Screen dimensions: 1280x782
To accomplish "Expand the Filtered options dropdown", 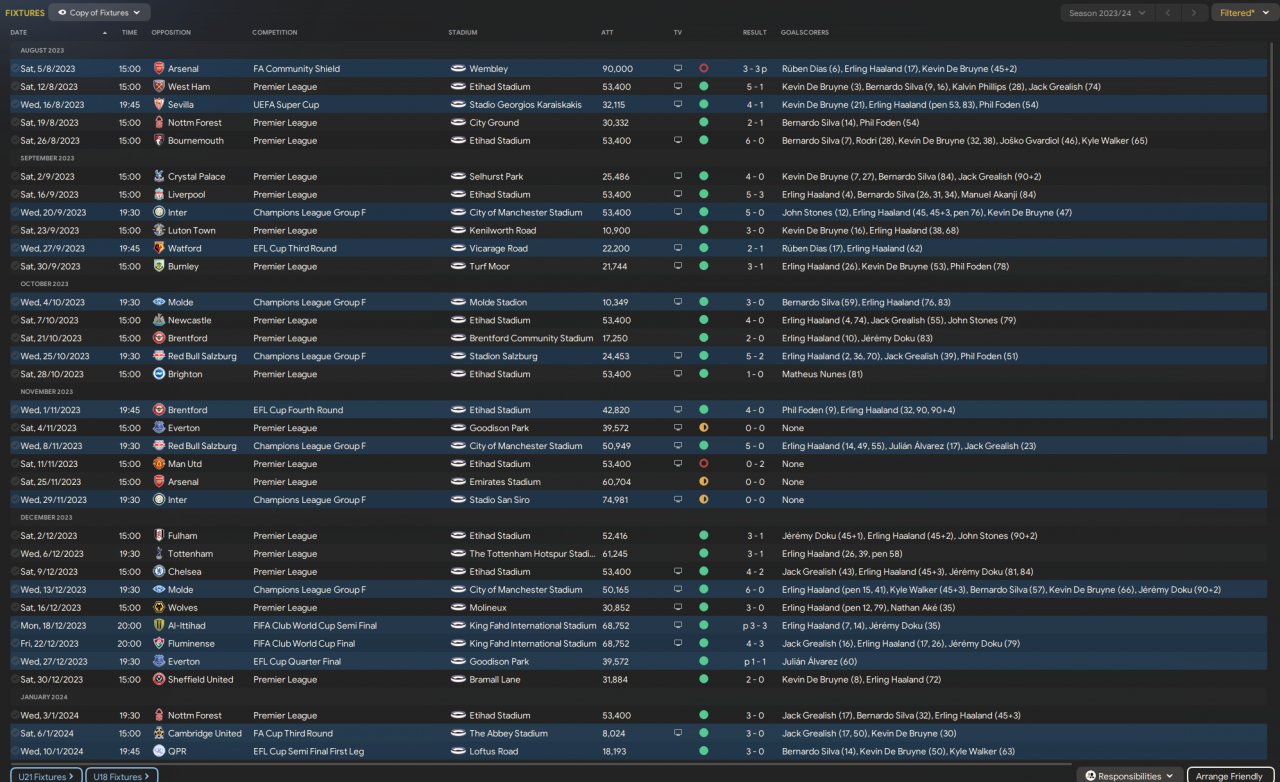I will click(x=1243, y=13).
